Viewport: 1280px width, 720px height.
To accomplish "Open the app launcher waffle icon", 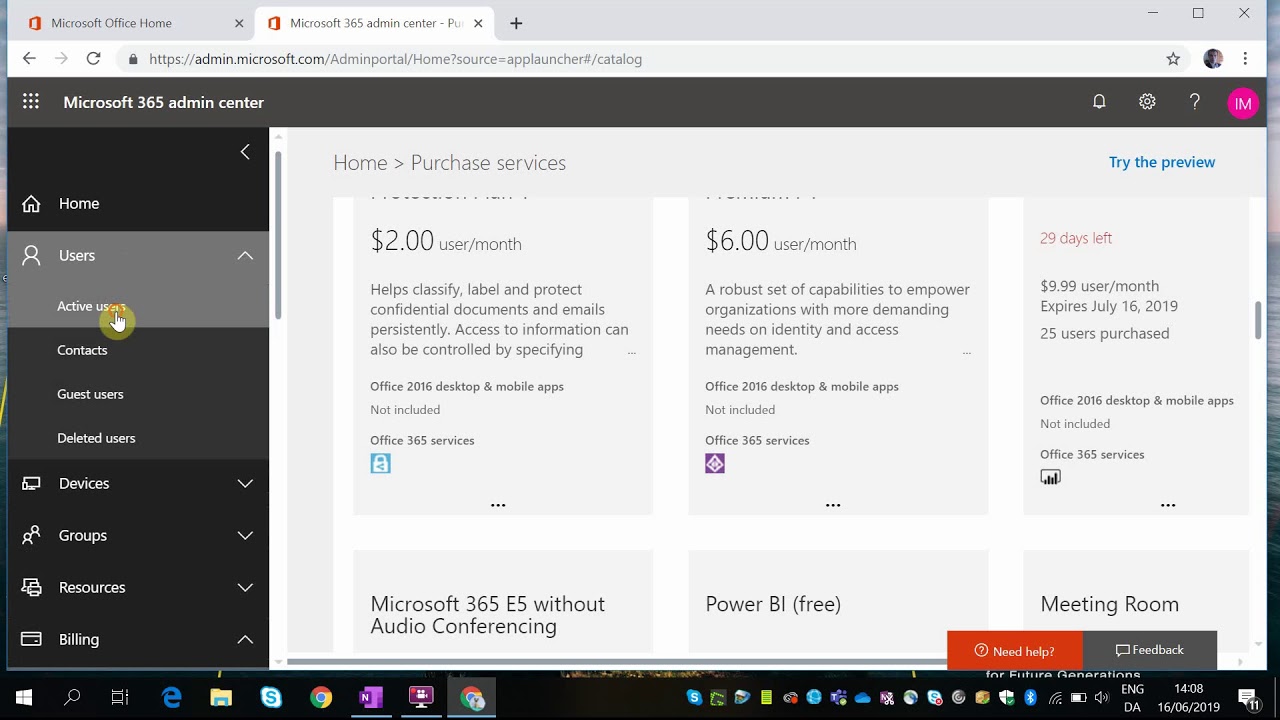I will (x=31, y=102).
